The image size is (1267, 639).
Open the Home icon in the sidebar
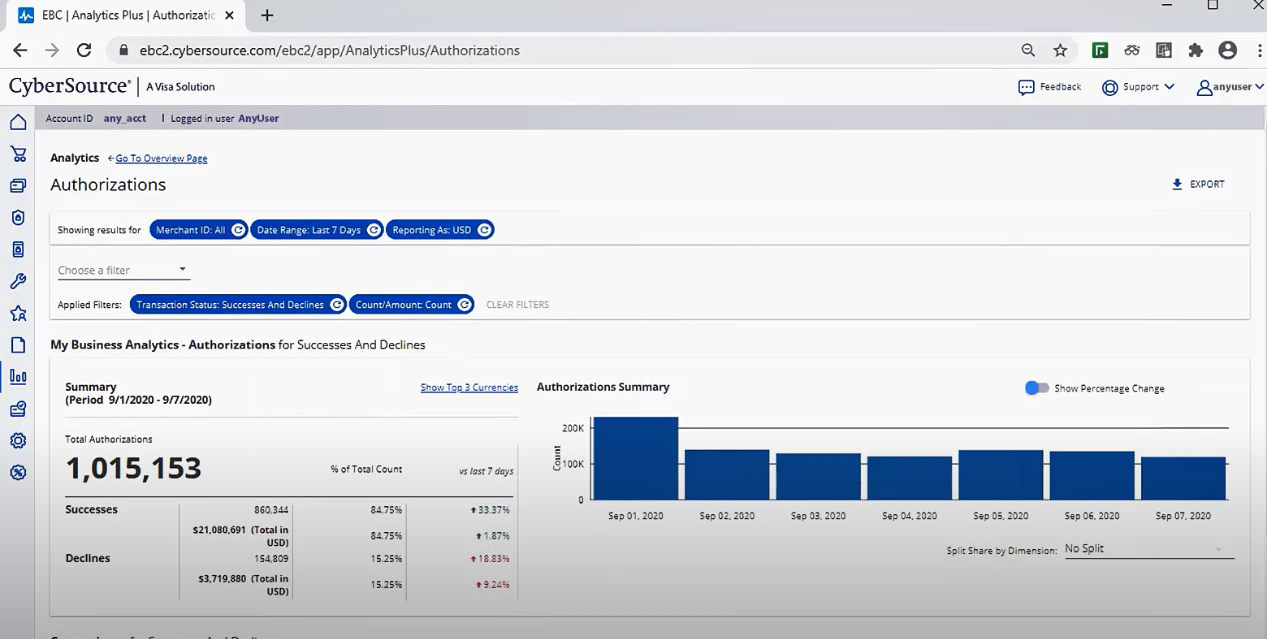click(x=18, y=122)
